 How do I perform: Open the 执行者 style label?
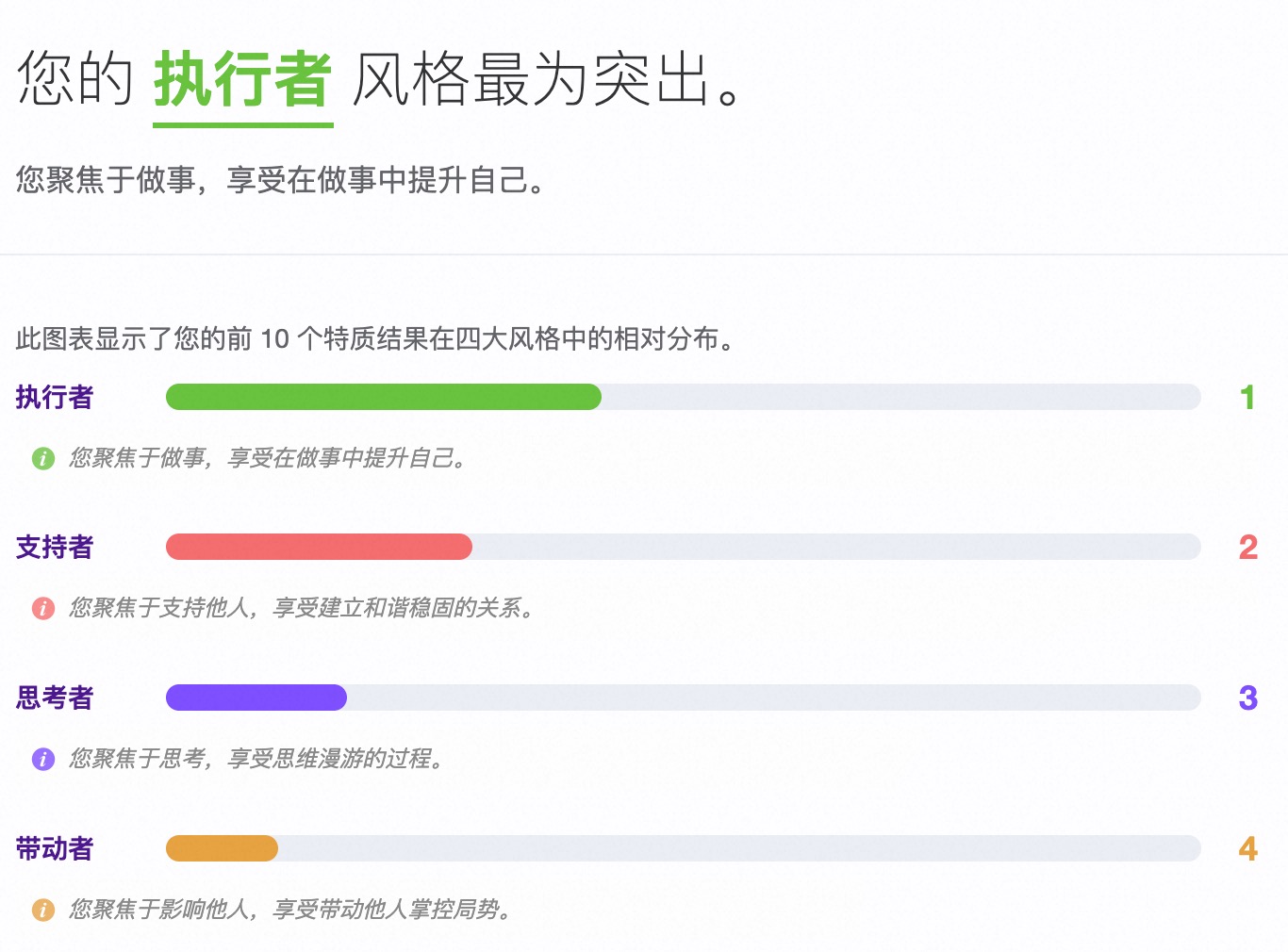point(55,398)
